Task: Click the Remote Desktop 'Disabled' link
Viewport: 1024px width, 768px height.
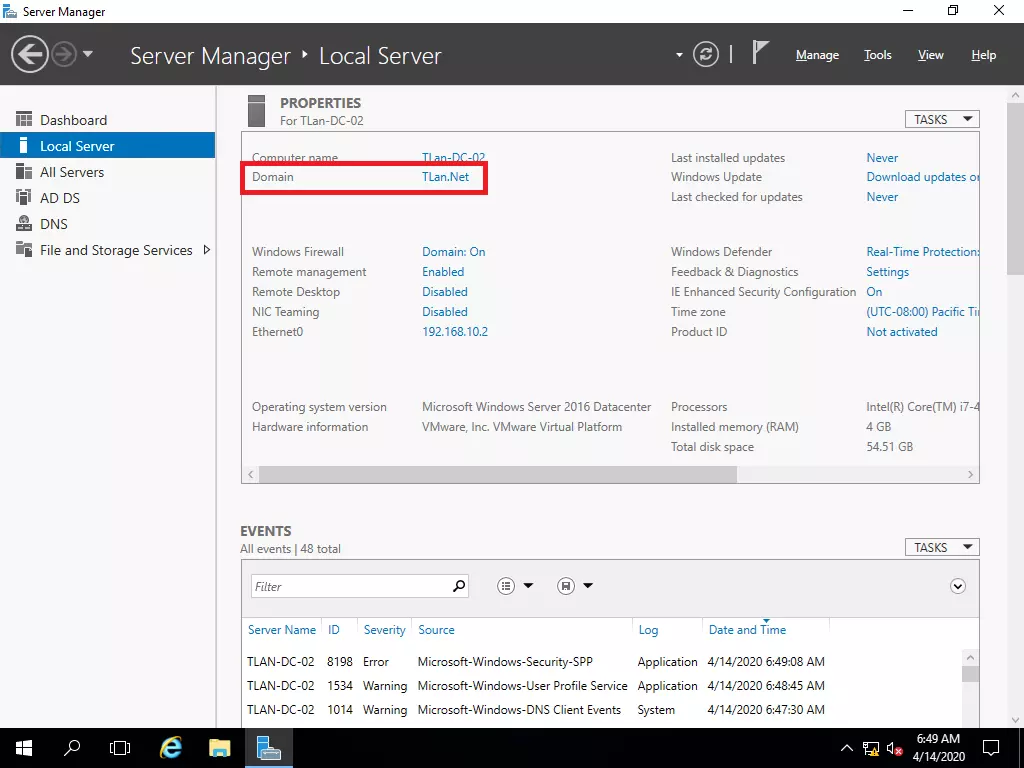Action: tap(445, 292)
